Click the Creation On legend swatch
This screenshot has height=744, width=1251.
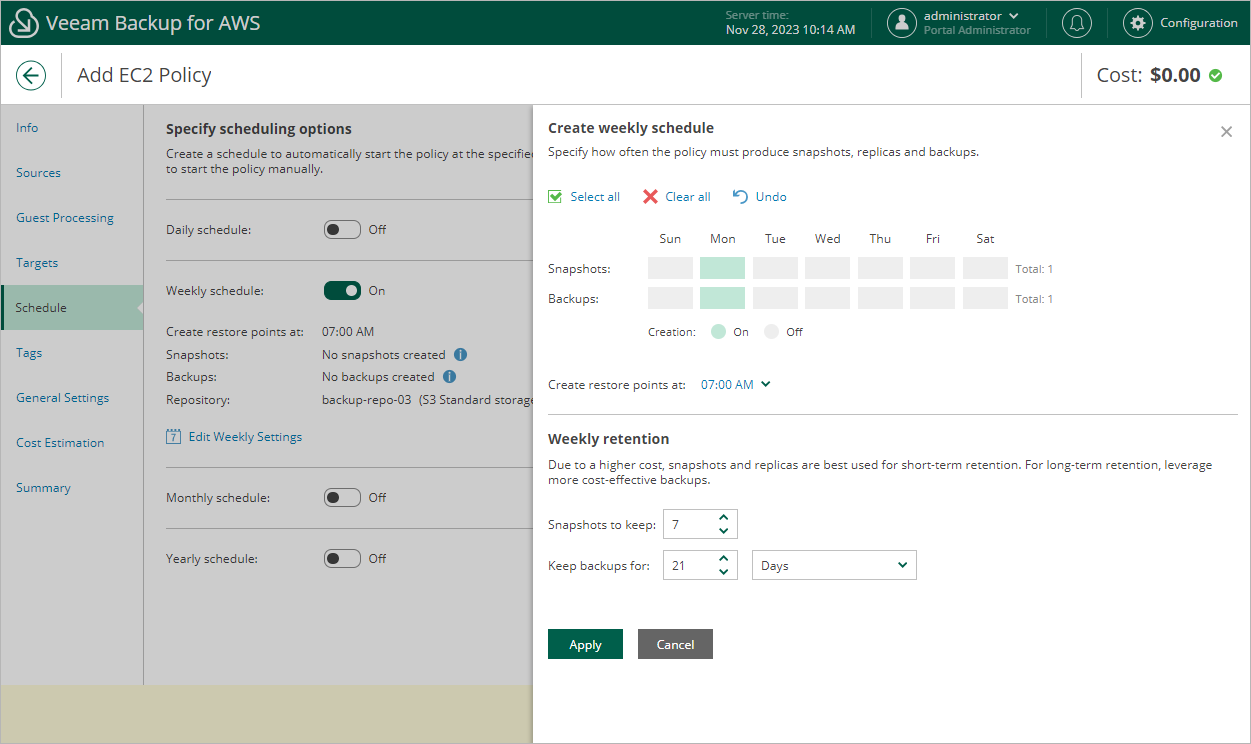coord(718,332)
